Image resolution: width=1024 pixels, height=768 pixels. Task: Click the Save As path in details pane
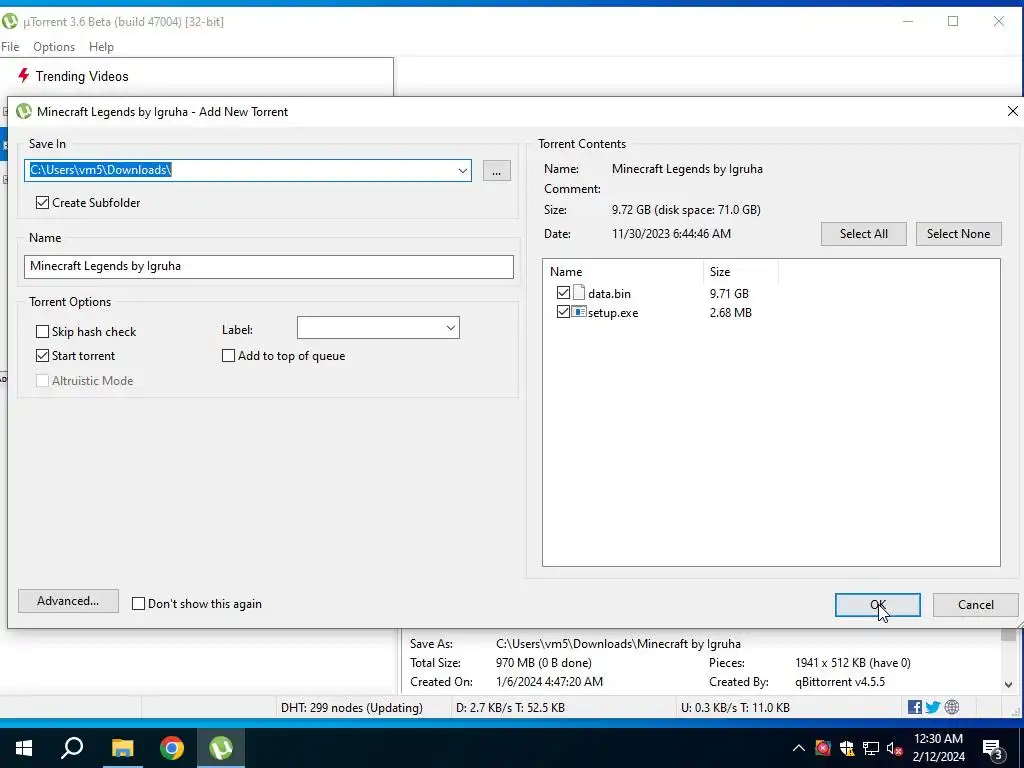[x=618, y=644]
